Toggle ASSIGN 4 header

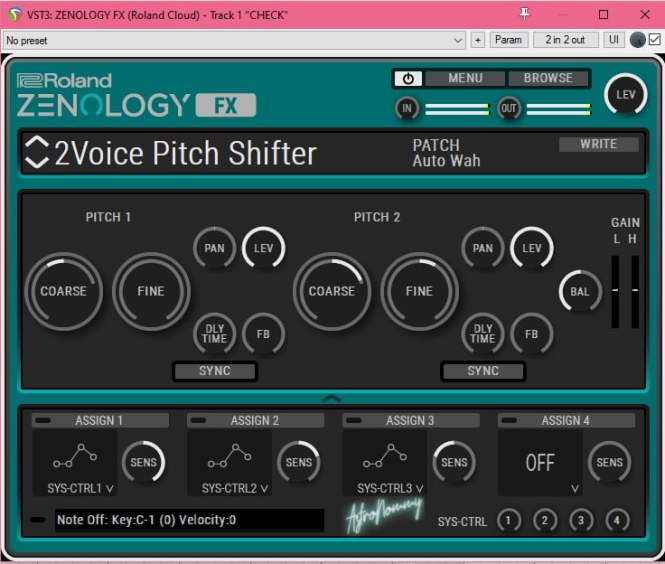click(x=566, y=420)
